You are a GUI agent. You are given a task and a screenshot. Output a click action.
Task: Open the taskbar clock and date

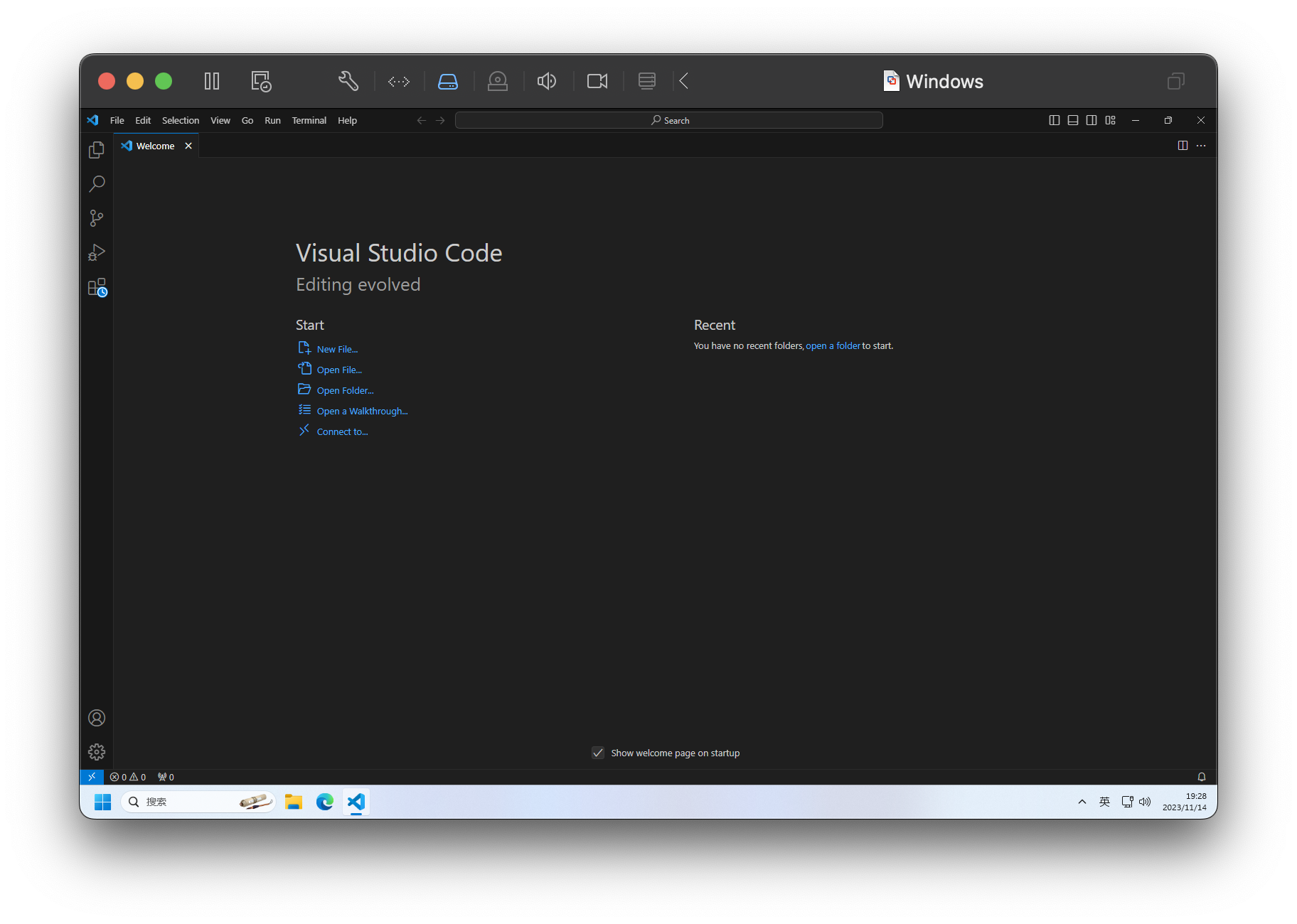[1185, 802]
